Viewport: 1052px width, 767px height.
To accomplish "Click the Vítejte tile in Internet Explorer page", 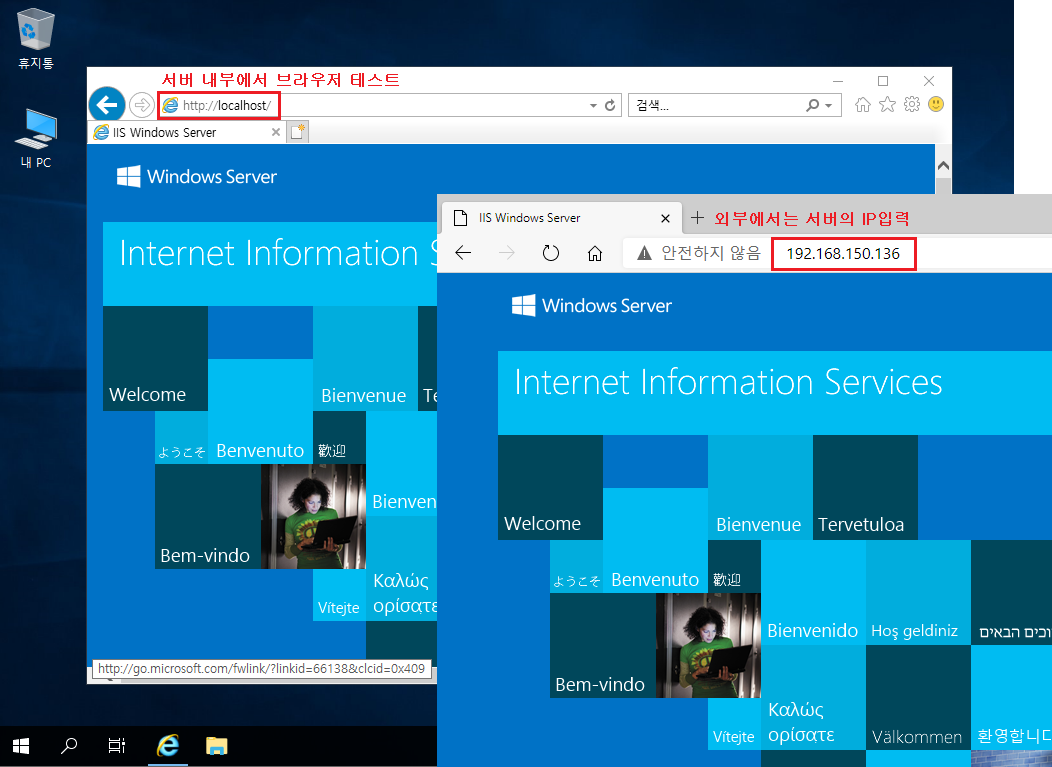I will pyautogui.click(x=339, y=595).
